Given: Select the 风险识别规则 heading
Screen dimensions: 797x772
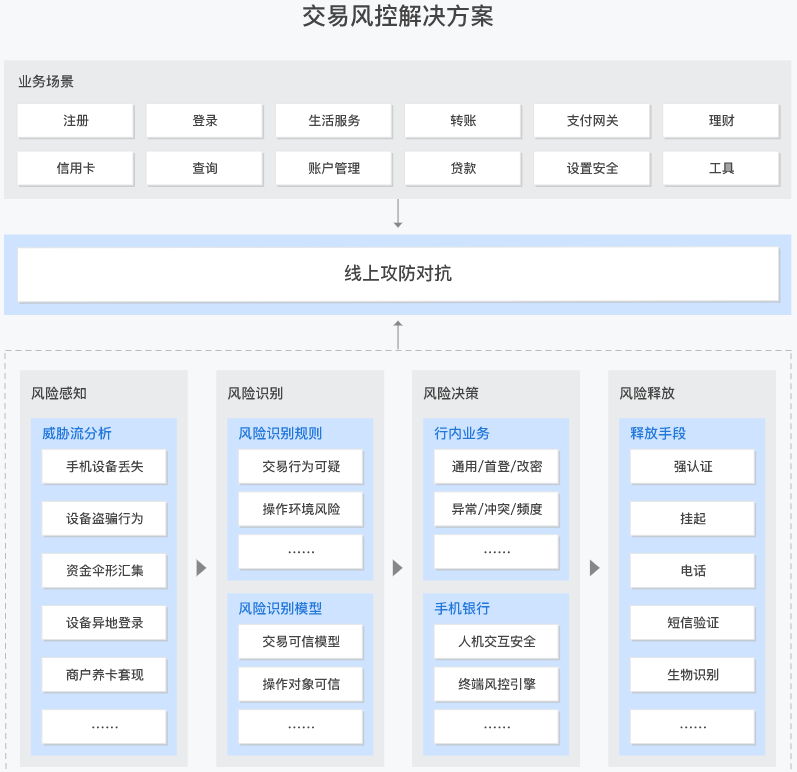Looking at the screenshot, I should [280, 434].
